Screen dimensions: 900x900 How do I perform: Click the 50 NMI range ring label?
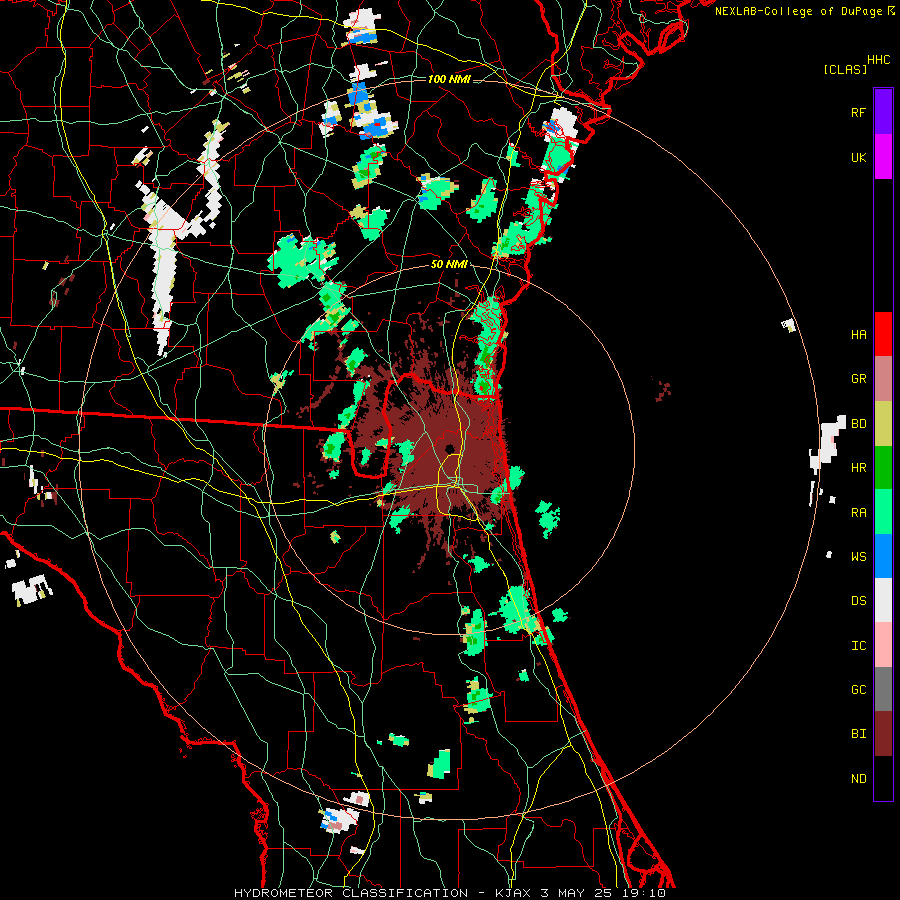click(x=449, y=265)
